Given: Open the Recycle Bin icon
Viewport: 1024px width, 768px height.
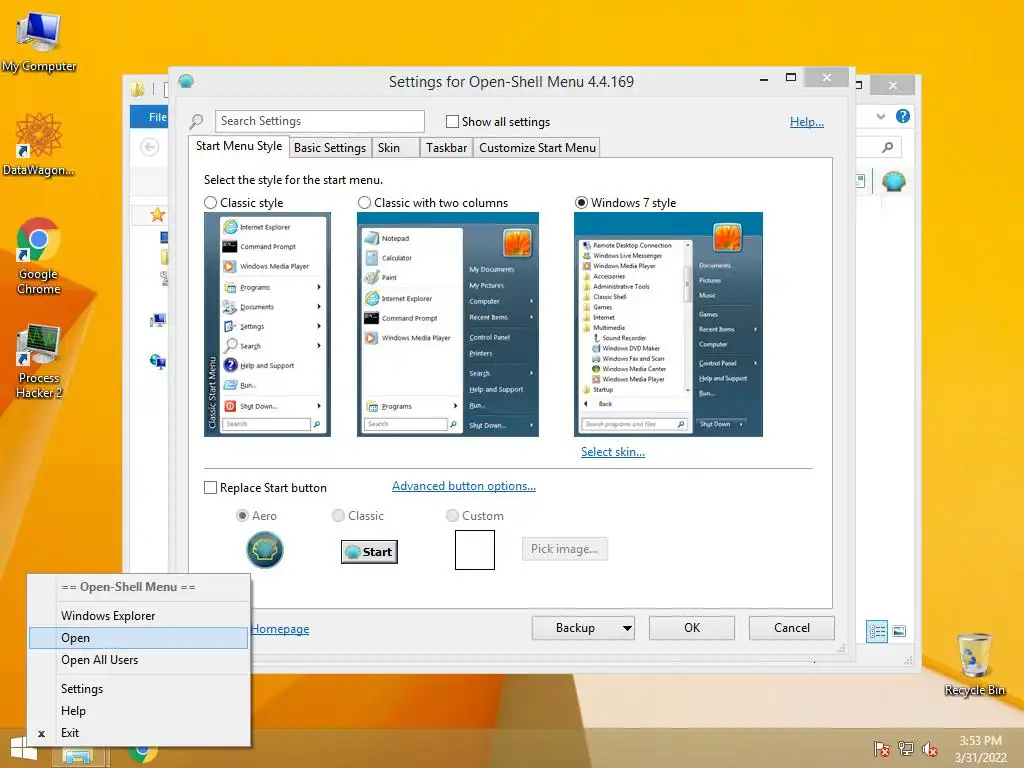Looking at the screenshot, I should 974,664.
